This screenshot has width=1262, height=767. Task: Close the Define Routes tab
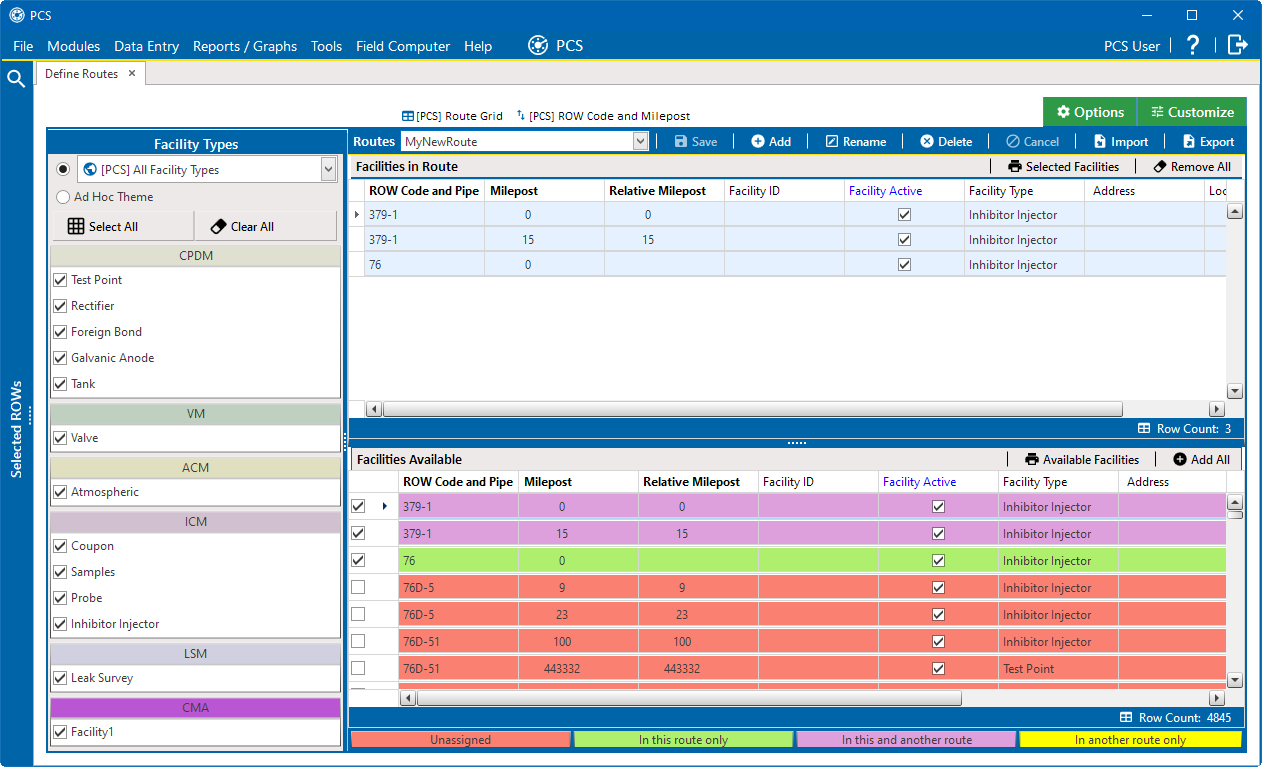point(132,73)
